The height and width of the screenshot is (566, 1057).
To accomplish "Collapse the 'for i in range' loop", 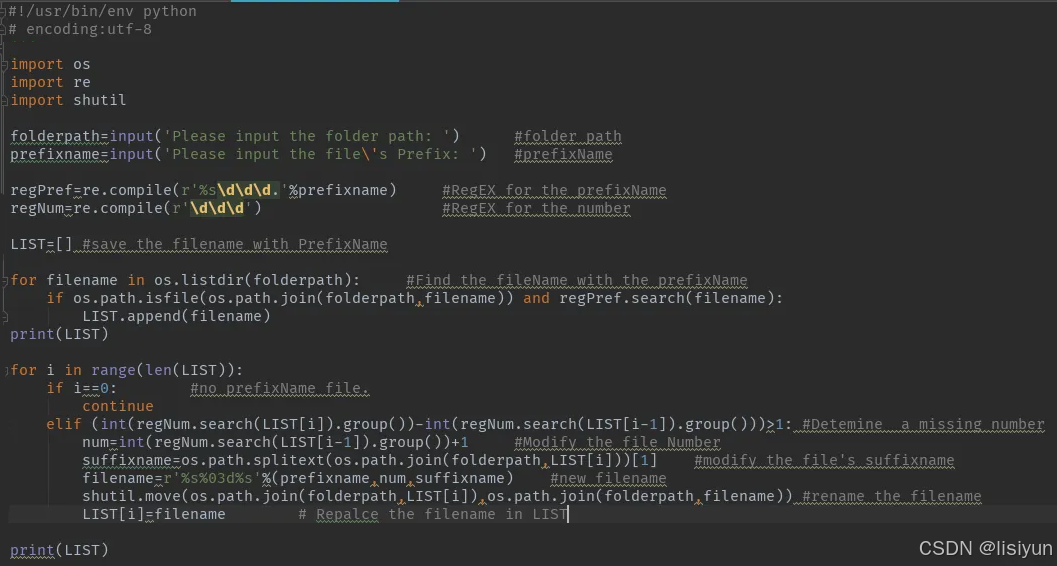I will pos(5,371).
